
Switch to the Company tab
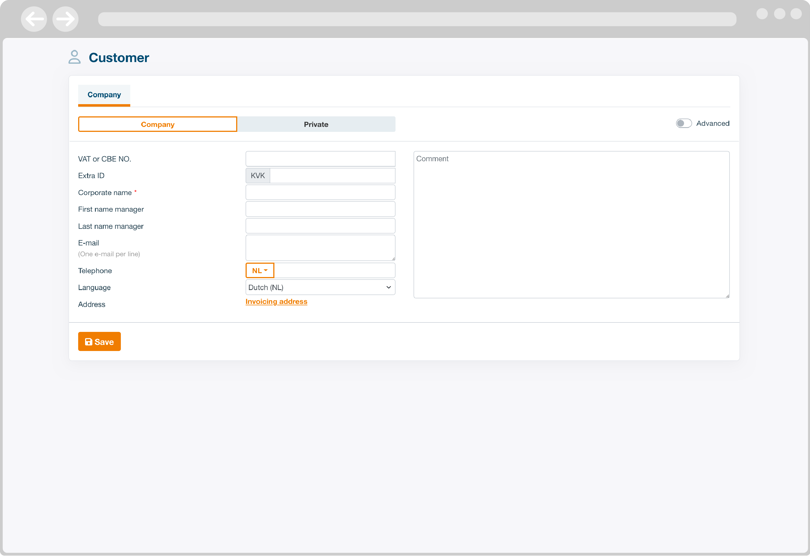(x=104, y=95)
